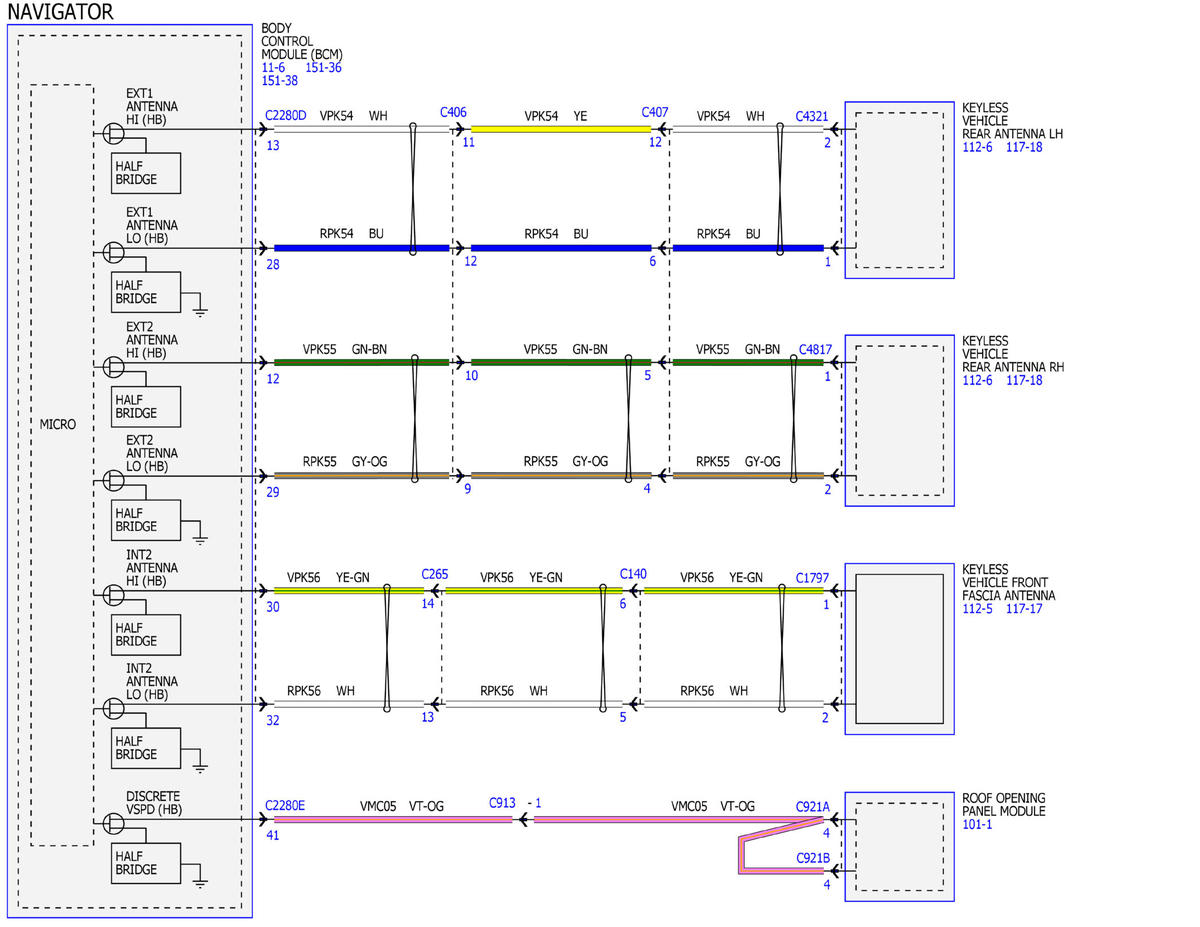Viewport: 1200px width, 927px height.
Task: Click the Roof Opening Panel Module label
Action: click(x=1004, y=804)
